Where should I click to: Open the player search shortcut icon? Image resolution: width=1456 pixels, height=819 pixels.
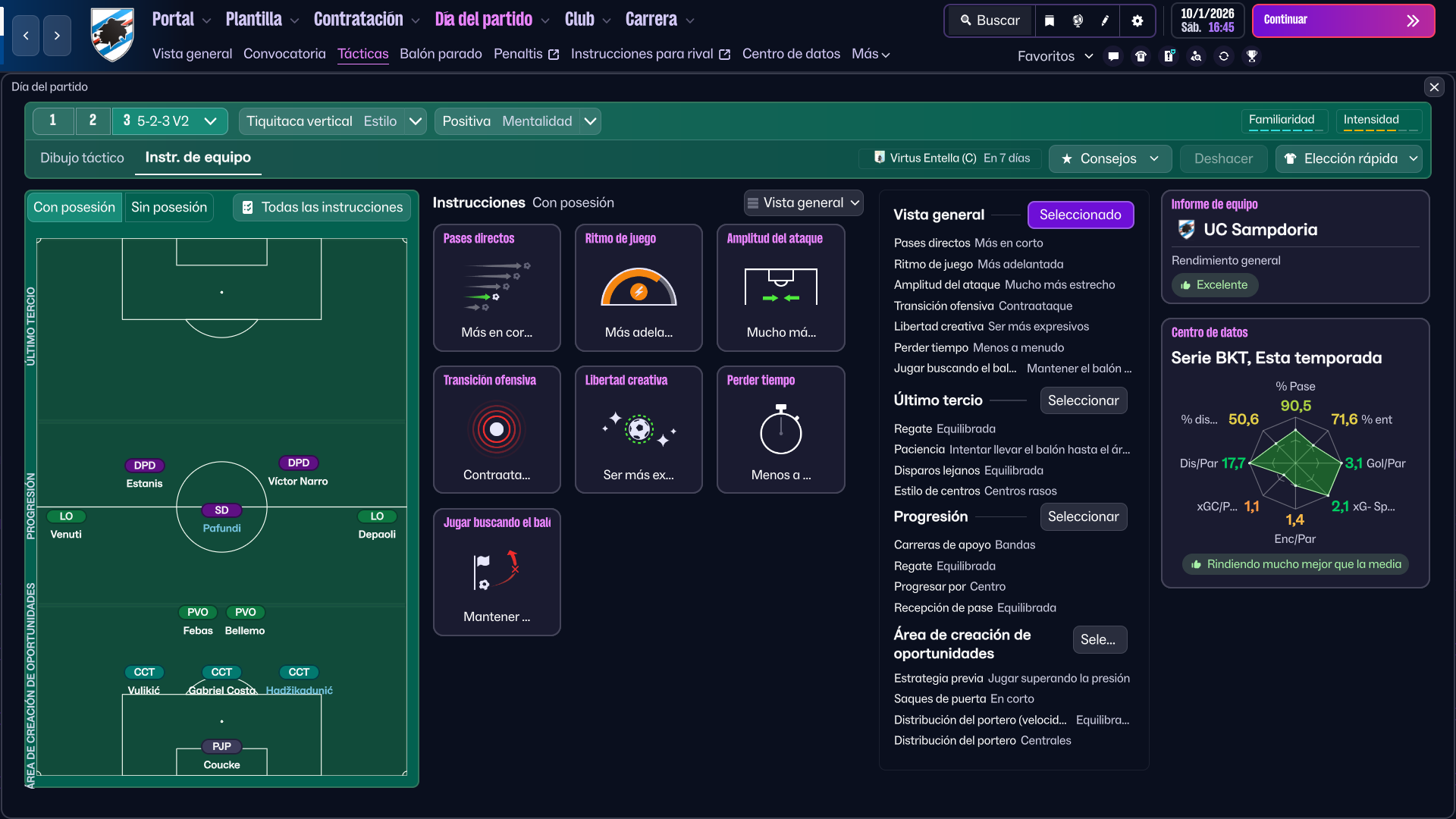click(1196, 56)
